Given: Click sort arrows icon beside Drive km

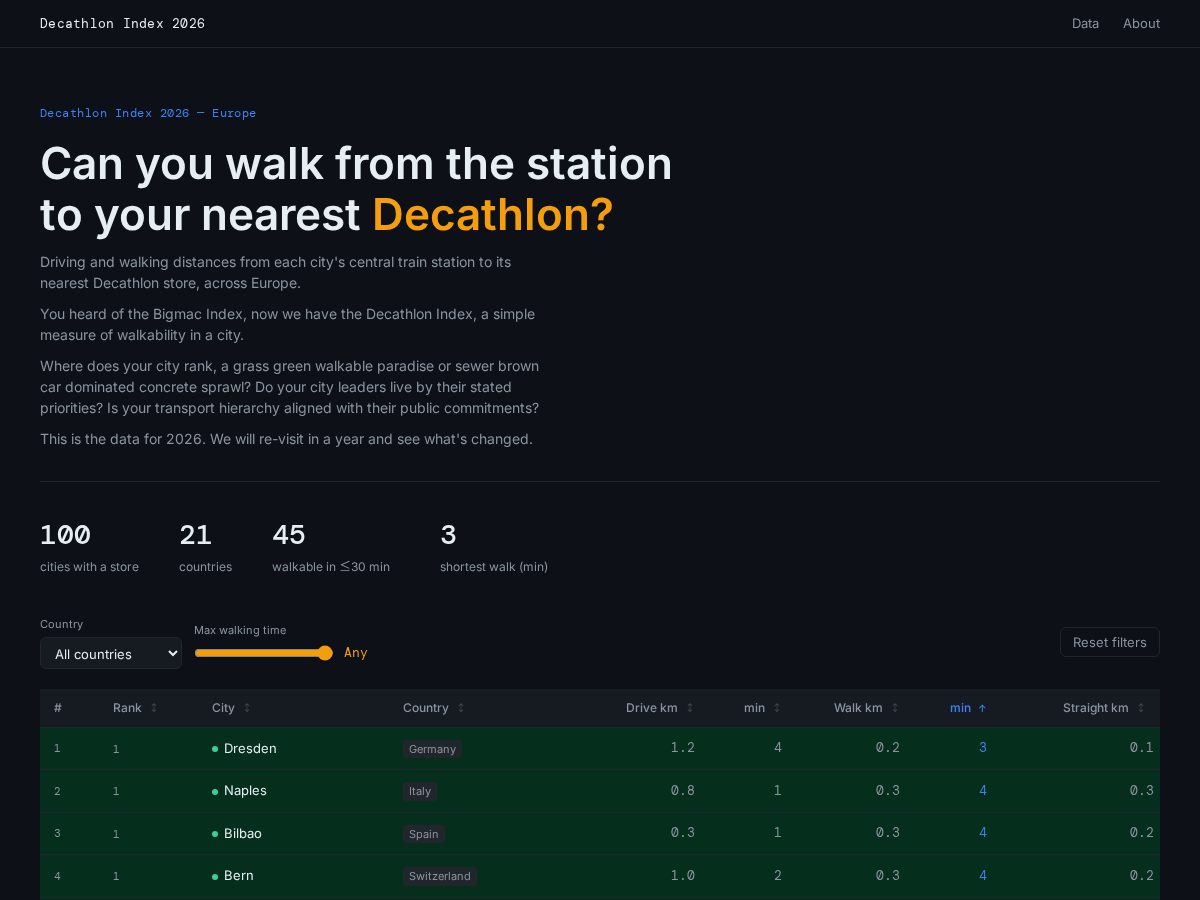Looking at the screenshot, I should [690, 708].
